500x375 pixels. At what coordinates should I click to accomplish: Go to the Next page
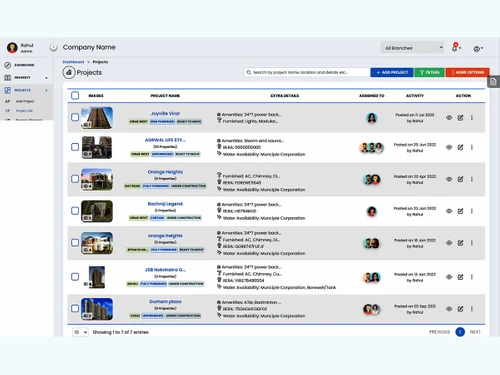tap(475, 332)
